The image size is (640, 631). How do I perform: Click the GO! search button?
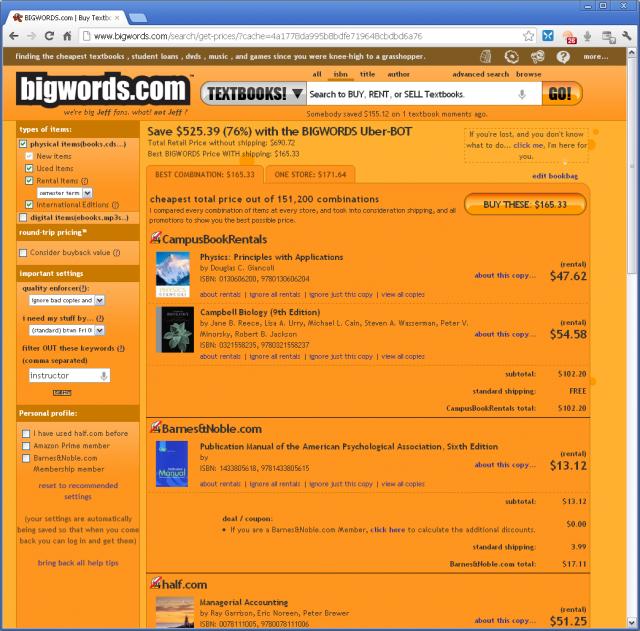[x=562, y=94]
